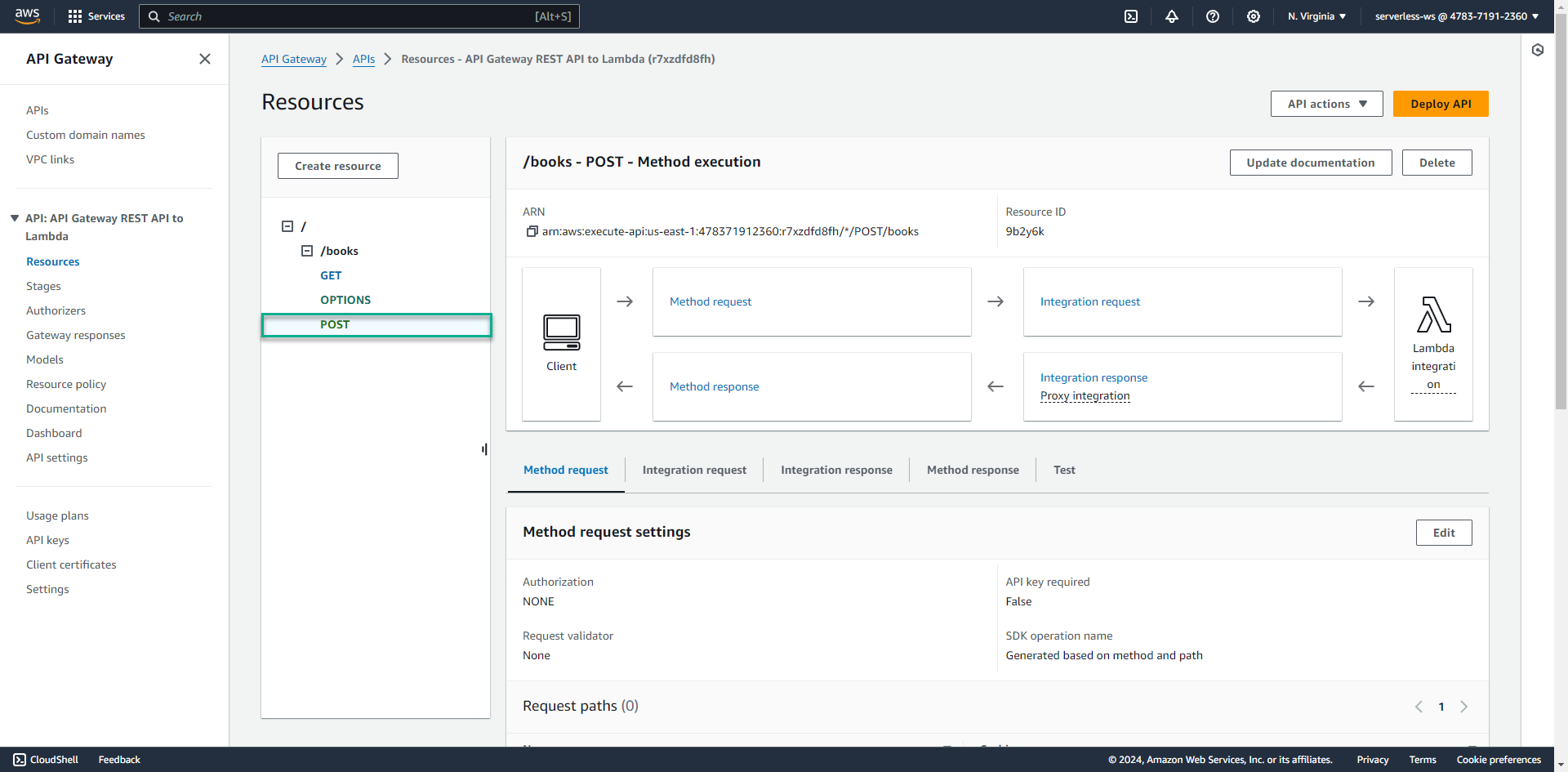Select the OPTIONS method in tree
Viewport: 1568px width, 772px height.
[x=345, y=300]
